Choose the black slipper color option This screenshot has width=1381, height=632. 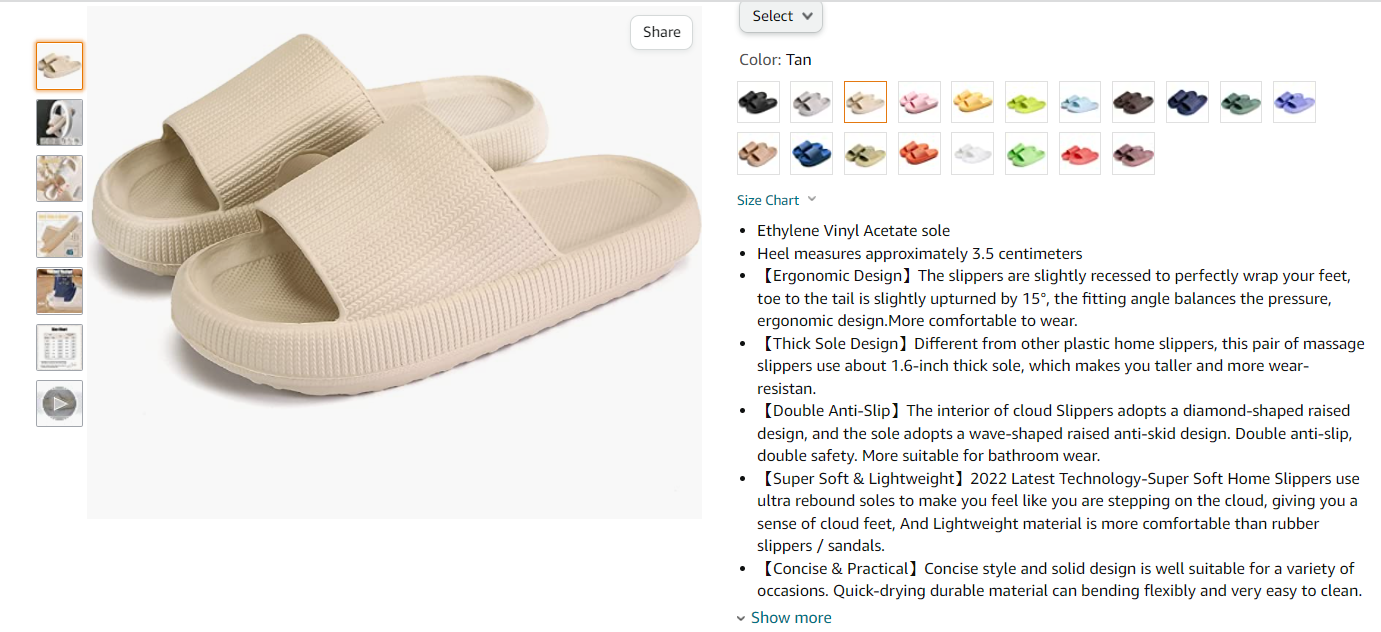[x=758, y=102]
